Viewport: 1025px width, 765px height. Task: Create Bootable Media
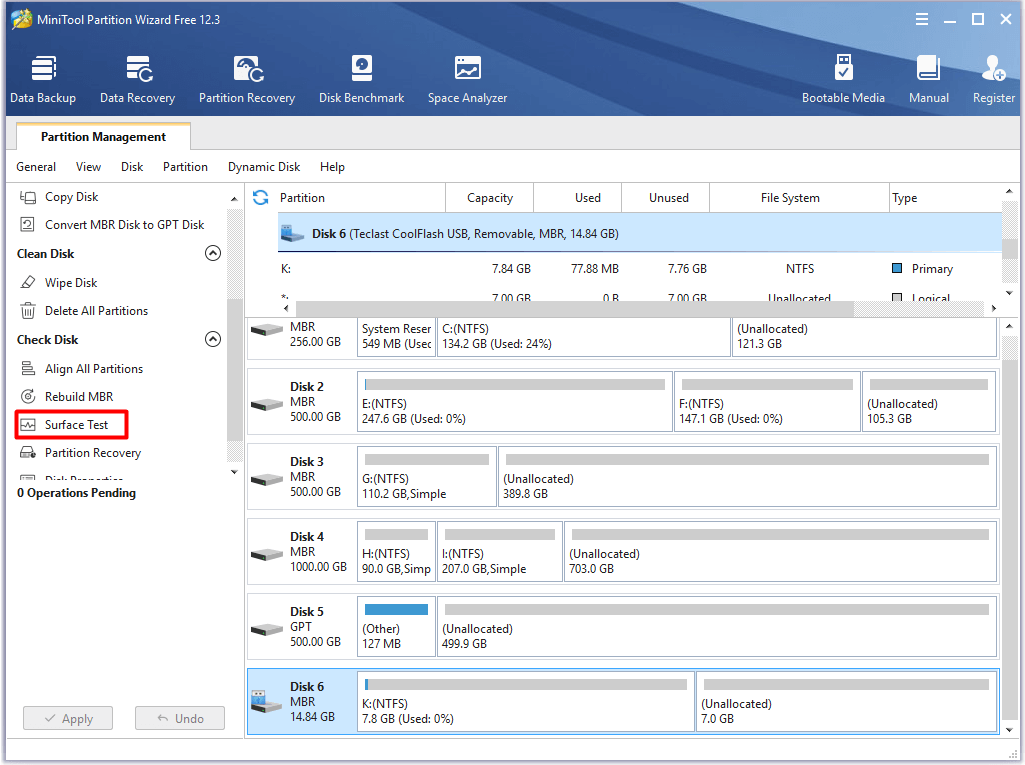click(843, 79)
